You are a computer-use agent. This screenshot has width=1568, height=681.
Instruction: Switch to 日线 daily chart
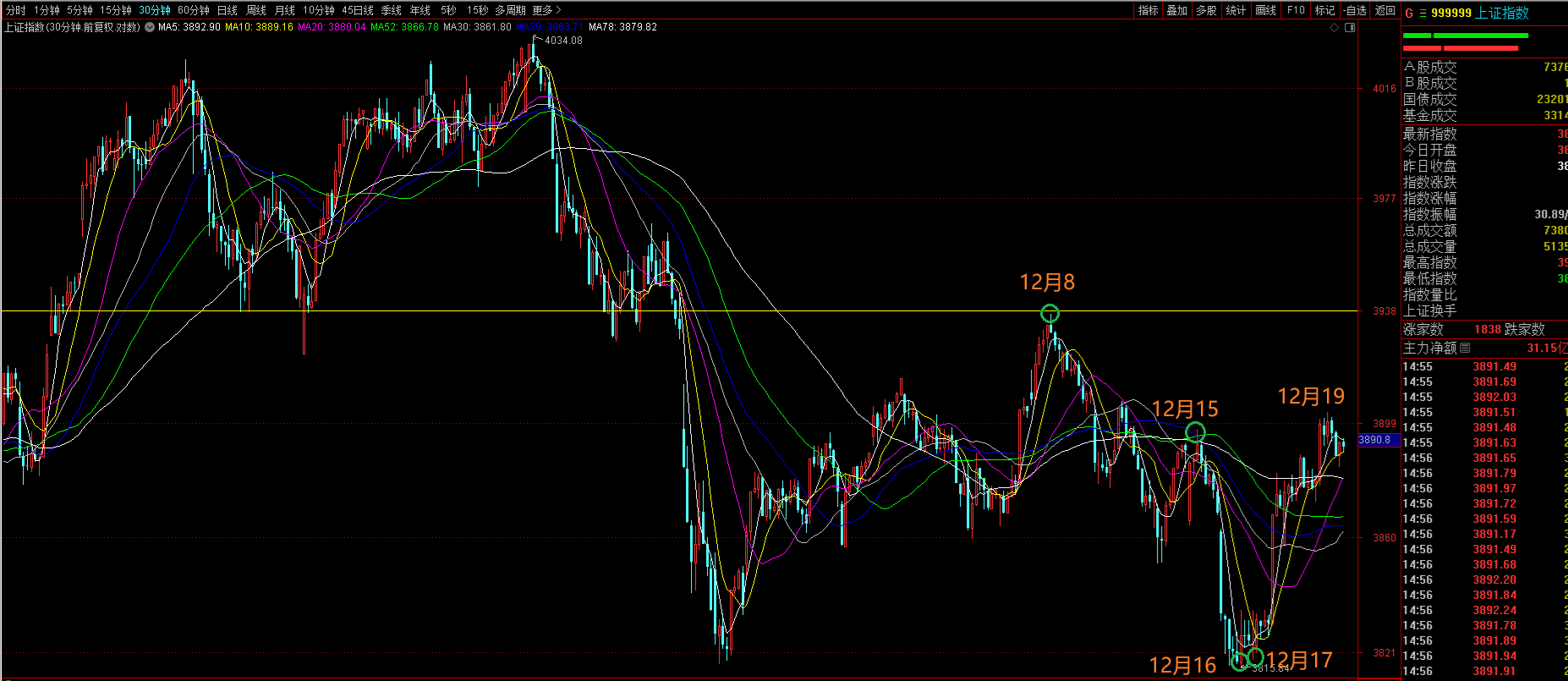(x=228, y=10)
